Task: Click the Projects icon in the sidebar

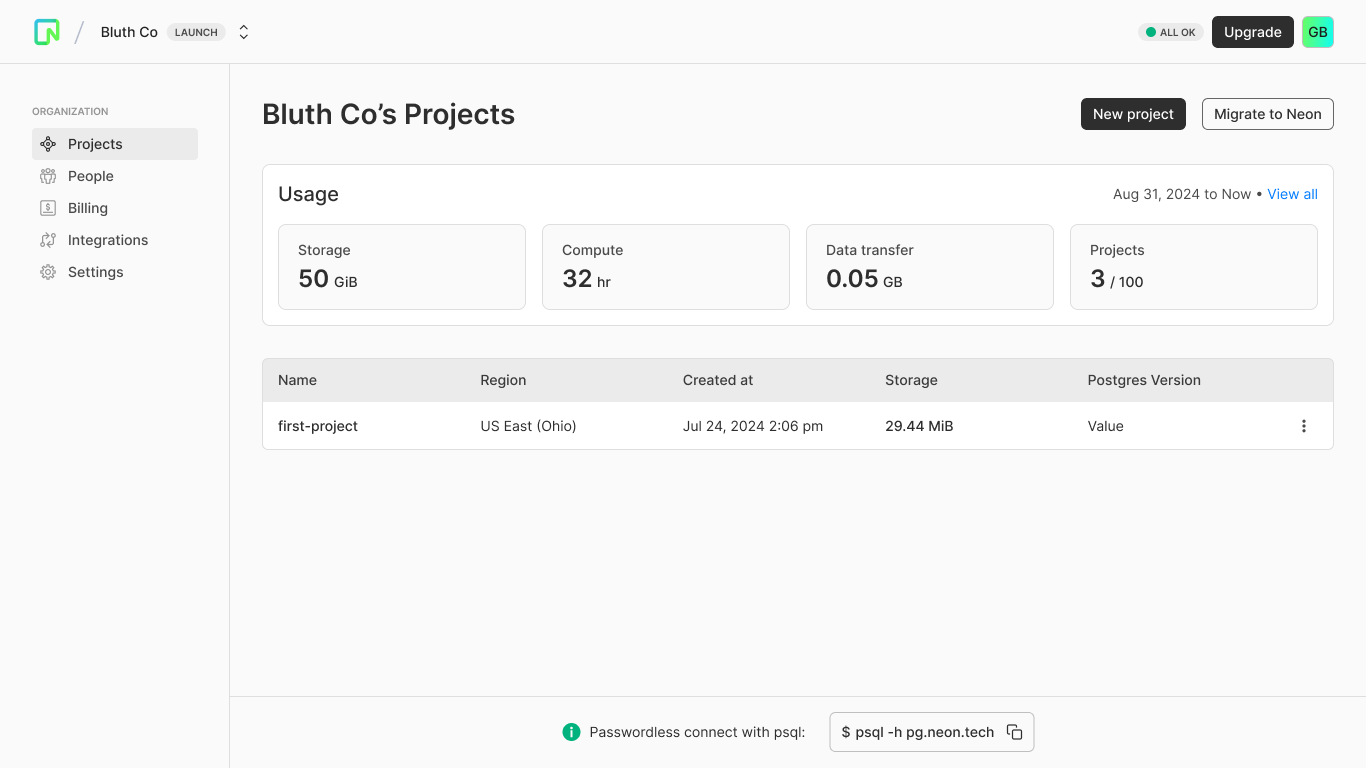Action: tap(48, 144)
